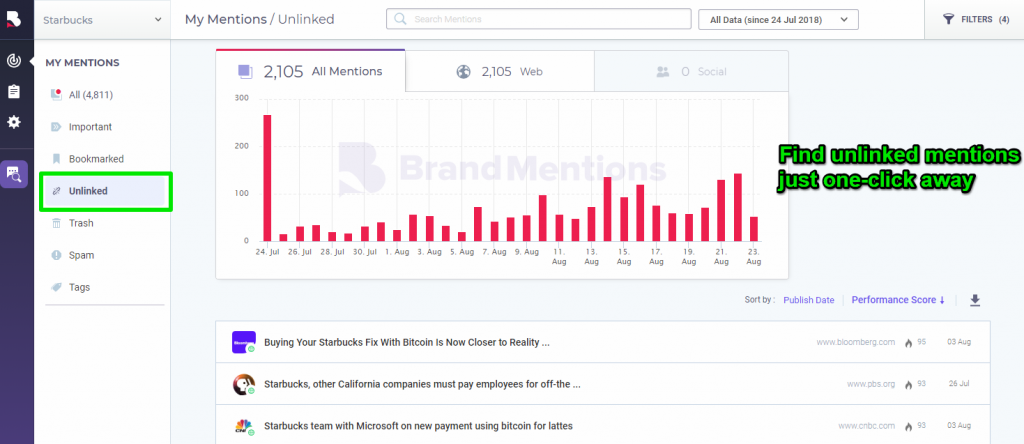Focus the Search Mentions input field
This screenshot has width=1024, height=444.
point(538,19)
